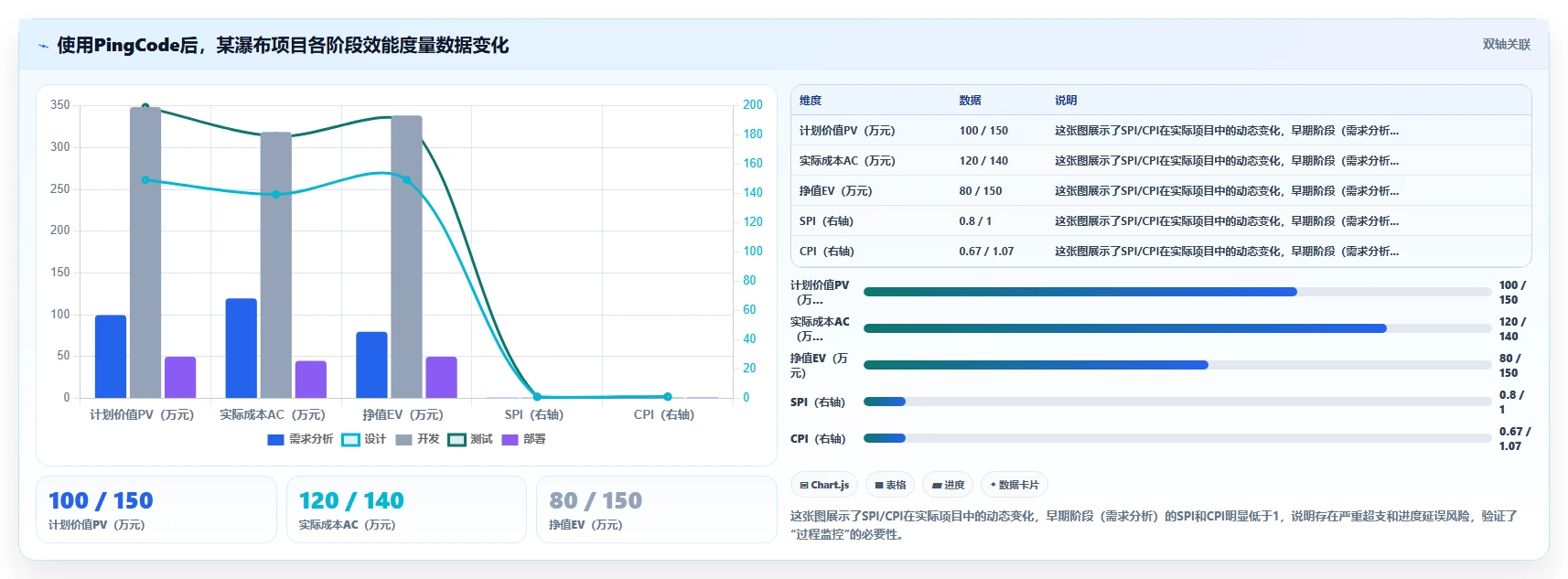Click the blue bar for 实际成本AC in the chart

pyautogui.click(x=242, y=348)
